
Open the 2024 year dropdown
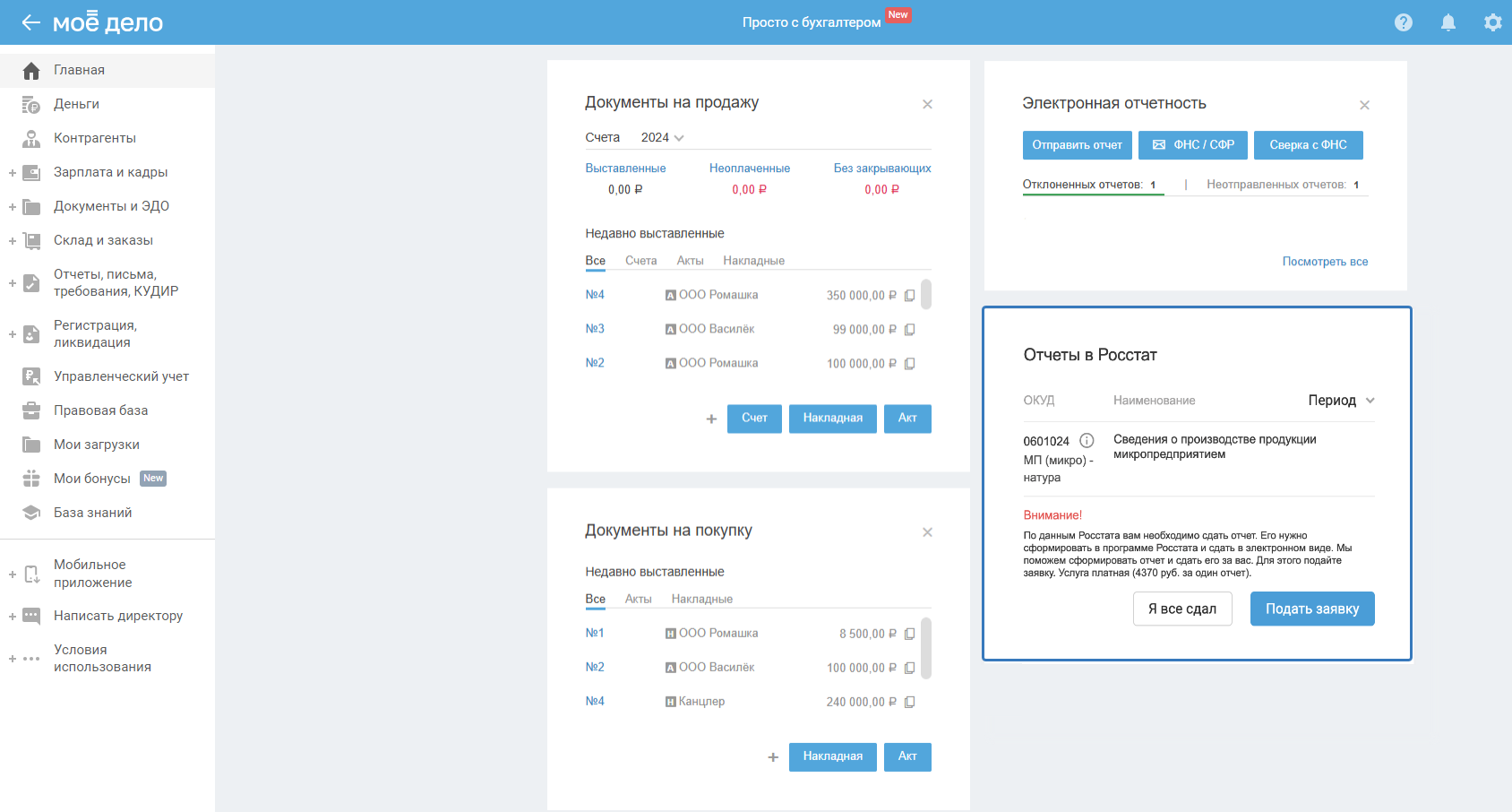coord(662,138)
